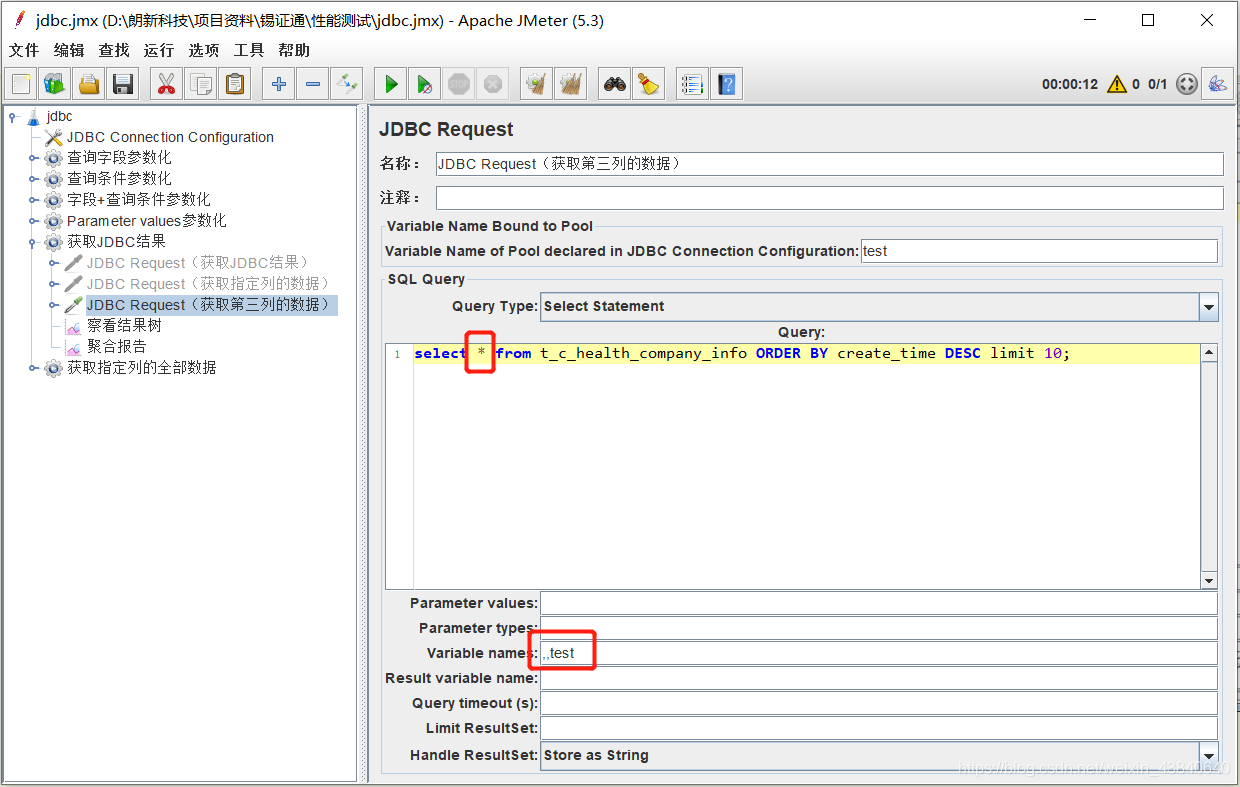The width and height of the screenshot is (1240, 787).
Task: Click the Limit ResultSet input field
Action: pyautogui.click(x=879, y=728)
